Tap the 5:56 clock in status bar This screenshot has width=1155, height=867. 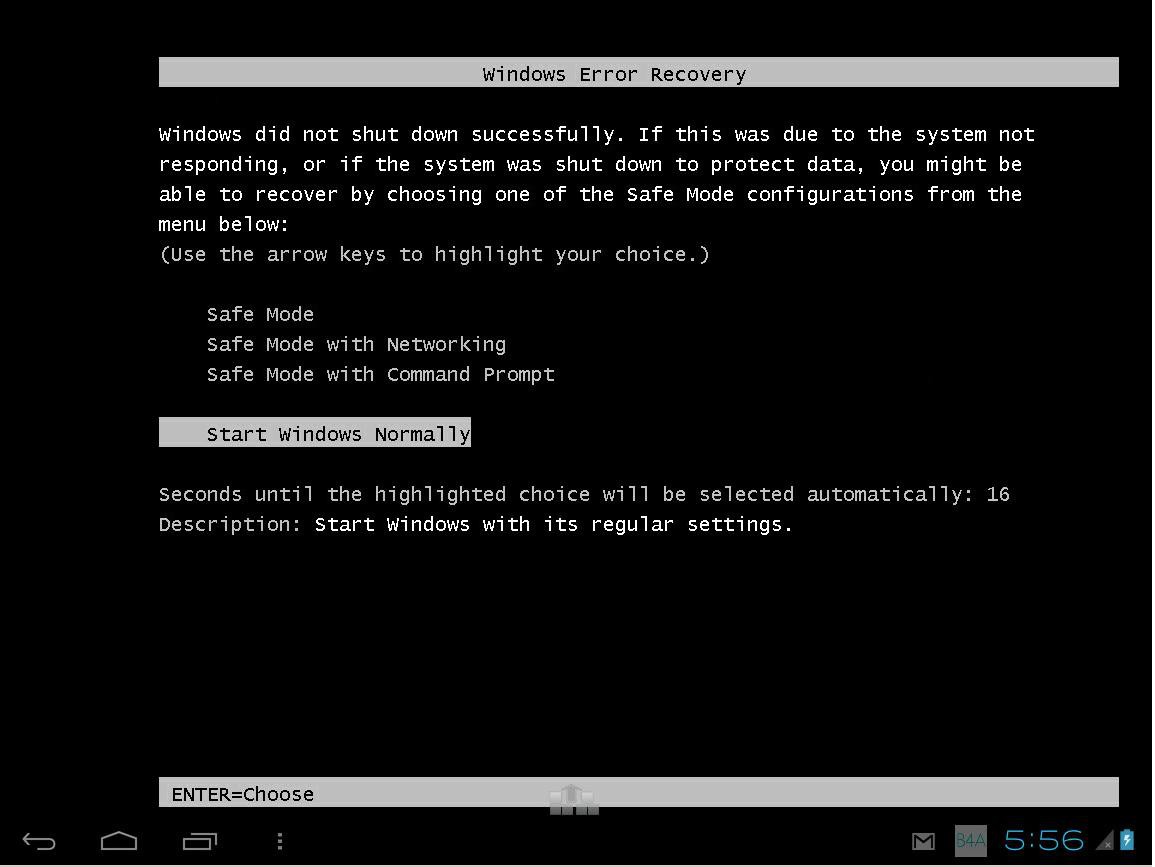point(1044,840)
